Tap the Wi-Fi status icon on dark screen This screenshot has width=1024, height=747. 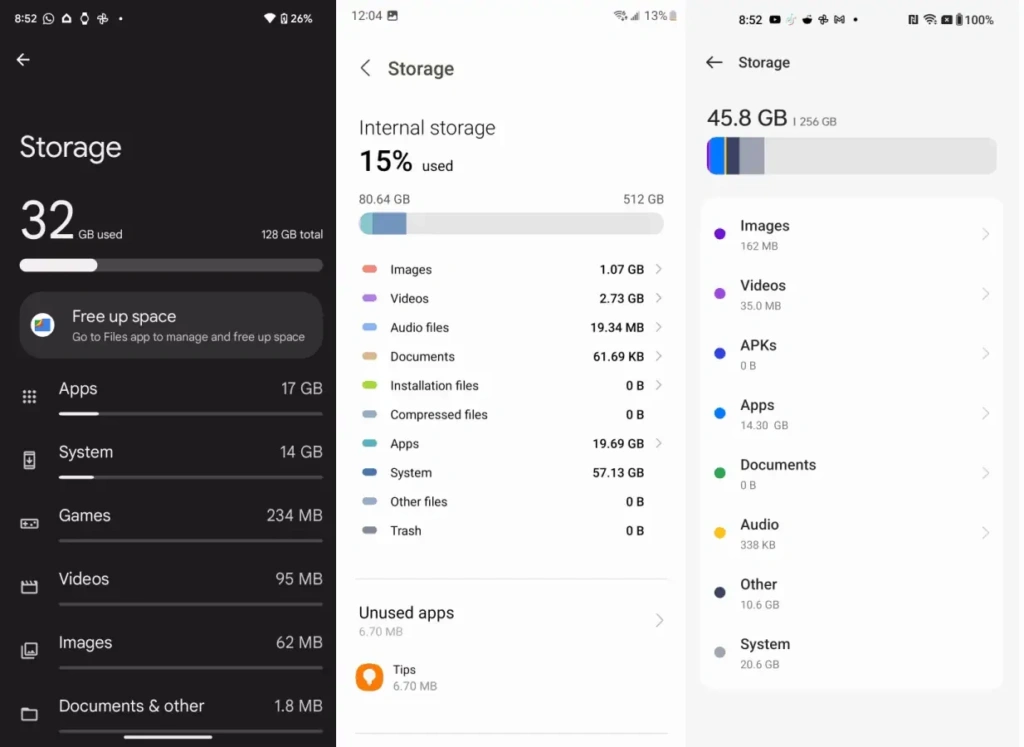pyautogui.click(x=268, y=18)
